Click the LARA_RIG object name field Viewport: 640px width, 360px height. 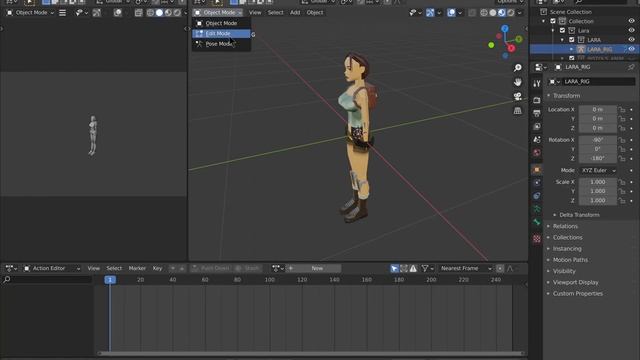[598, 82]
